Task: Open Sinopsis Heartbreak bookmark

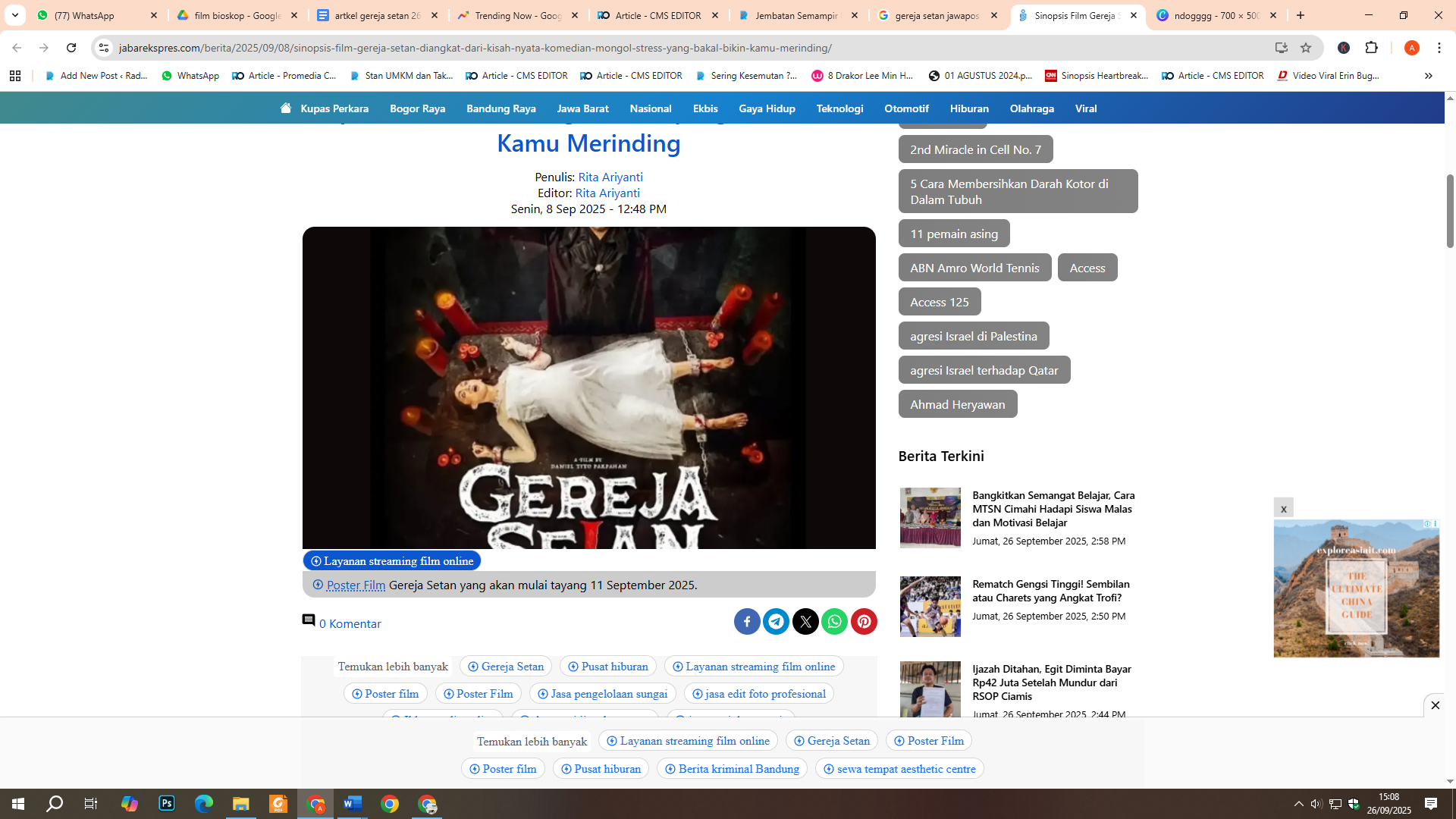Action: (x=1097, y=76)
